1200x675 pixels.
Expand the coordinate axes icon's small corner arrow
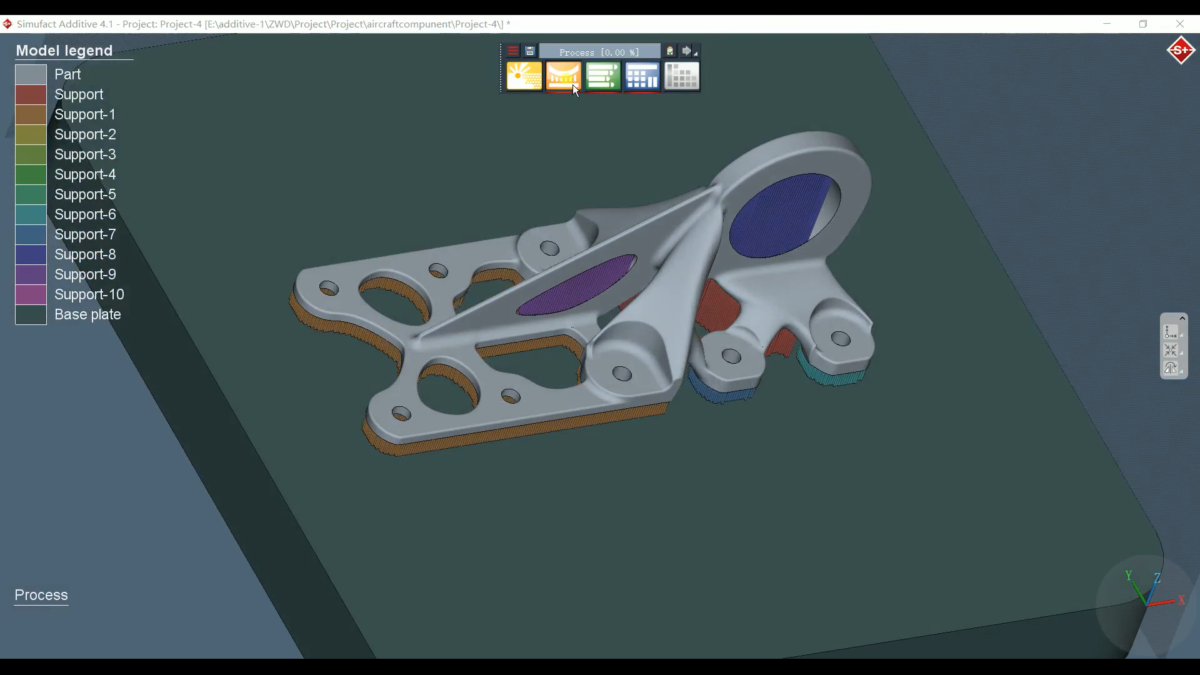[x=1182, y=338]
